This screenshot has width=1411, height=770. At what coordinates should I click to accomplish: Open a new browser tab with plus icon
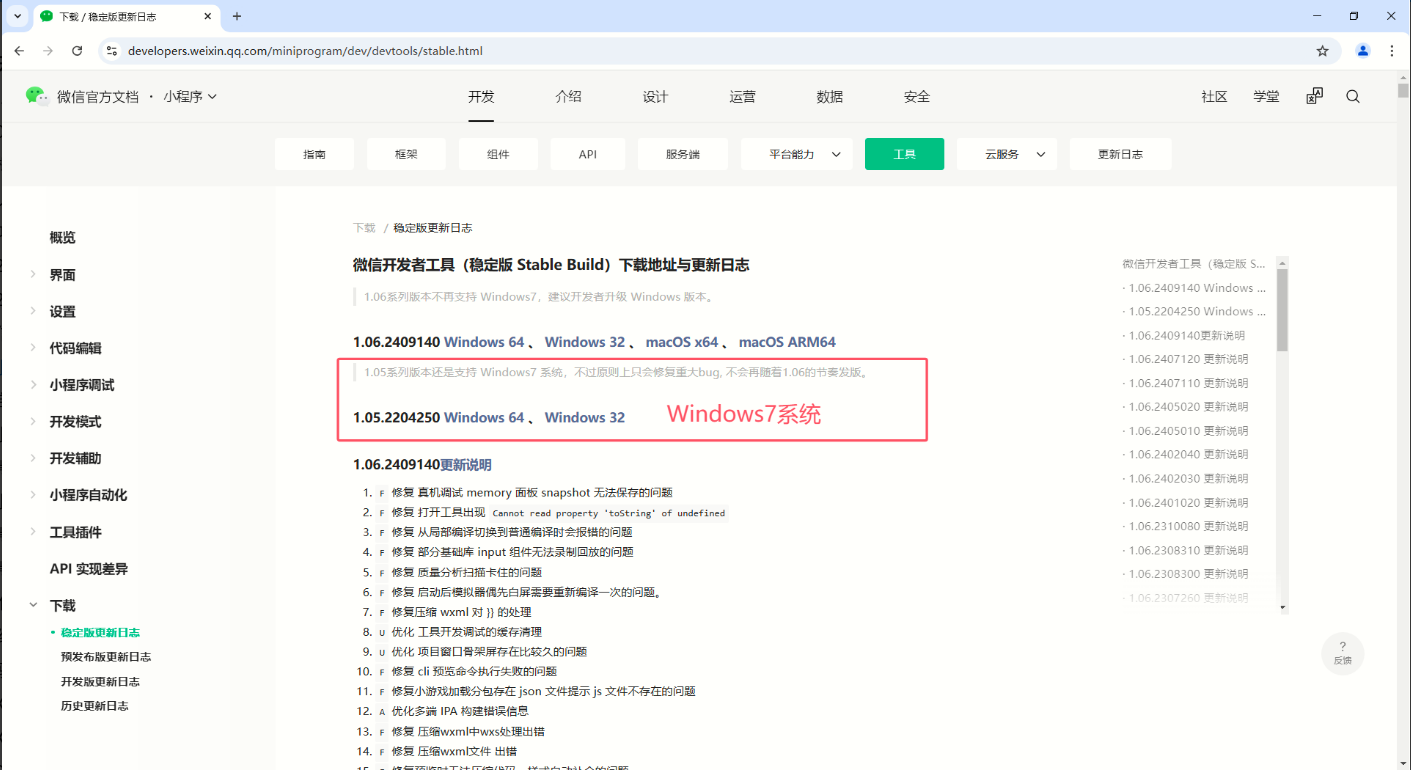(237, 16)
